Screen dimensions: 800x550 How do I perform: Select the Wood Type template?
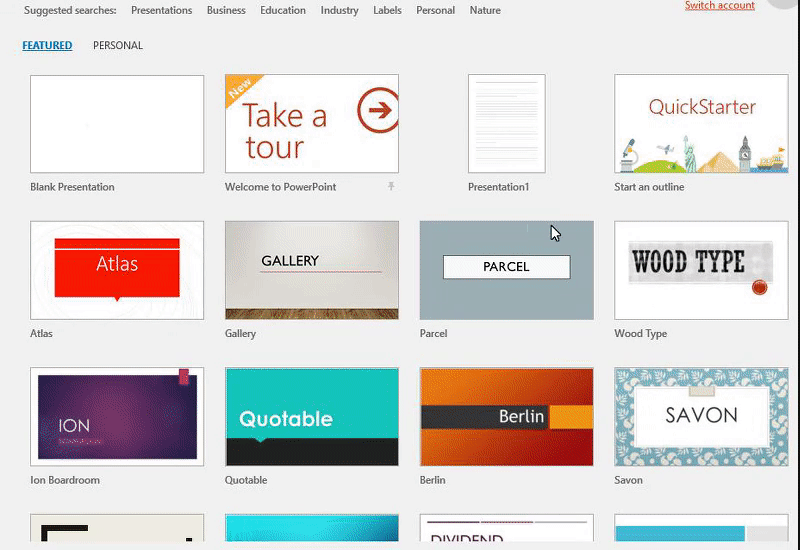(x=701, y=270)
